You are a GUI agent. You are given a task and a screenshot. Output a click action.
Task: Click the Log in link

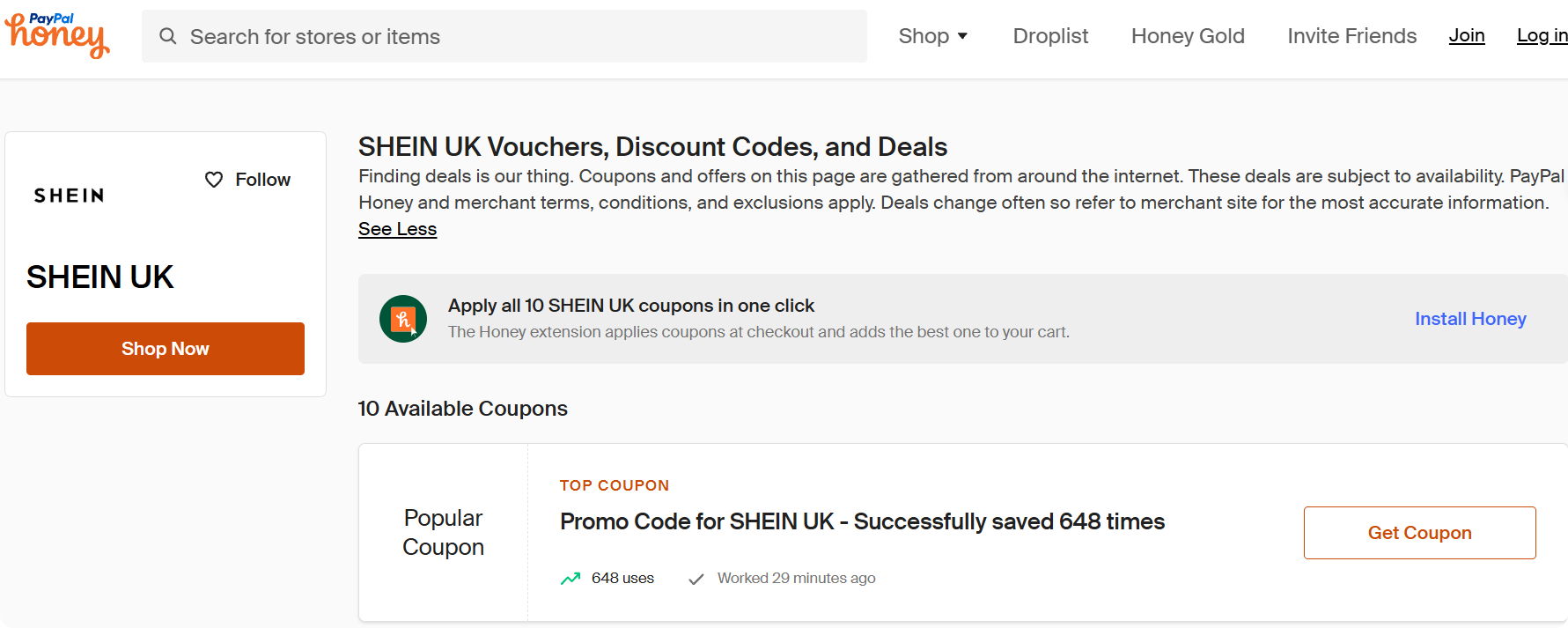[1542, 36]
